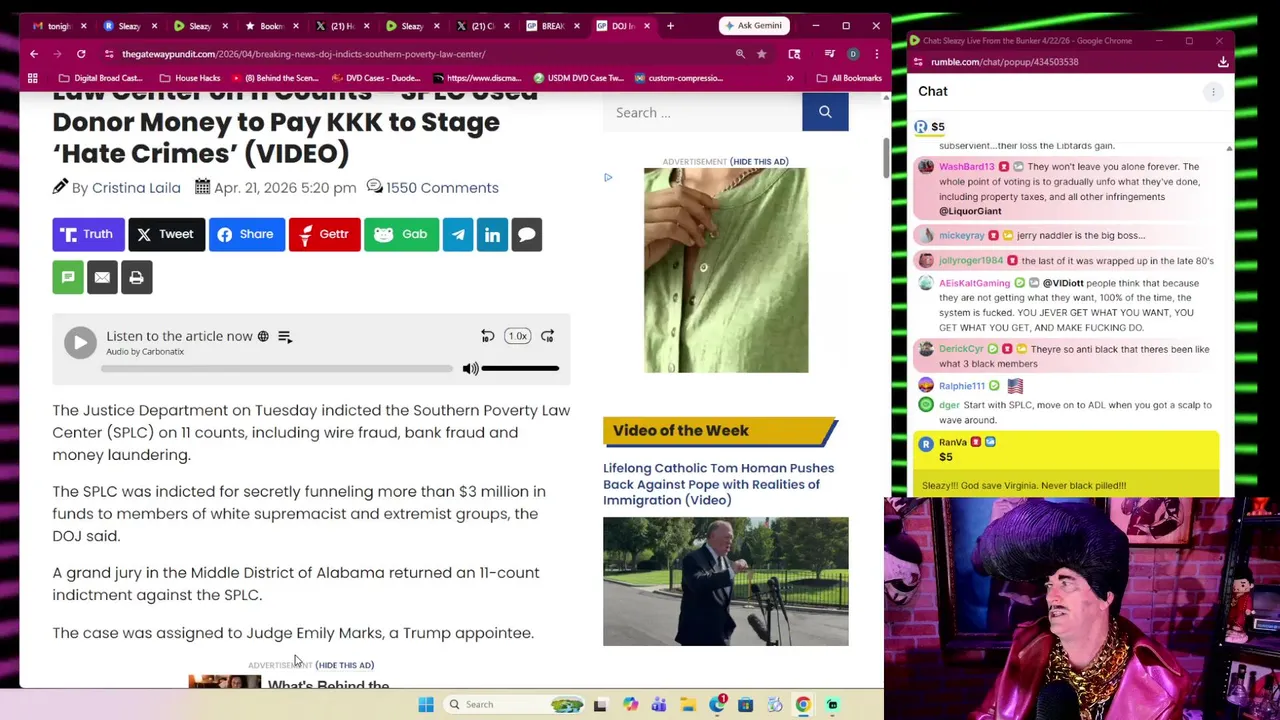Open Windows Start menu
1280x720 pixels.
click(x=426, y=704)
